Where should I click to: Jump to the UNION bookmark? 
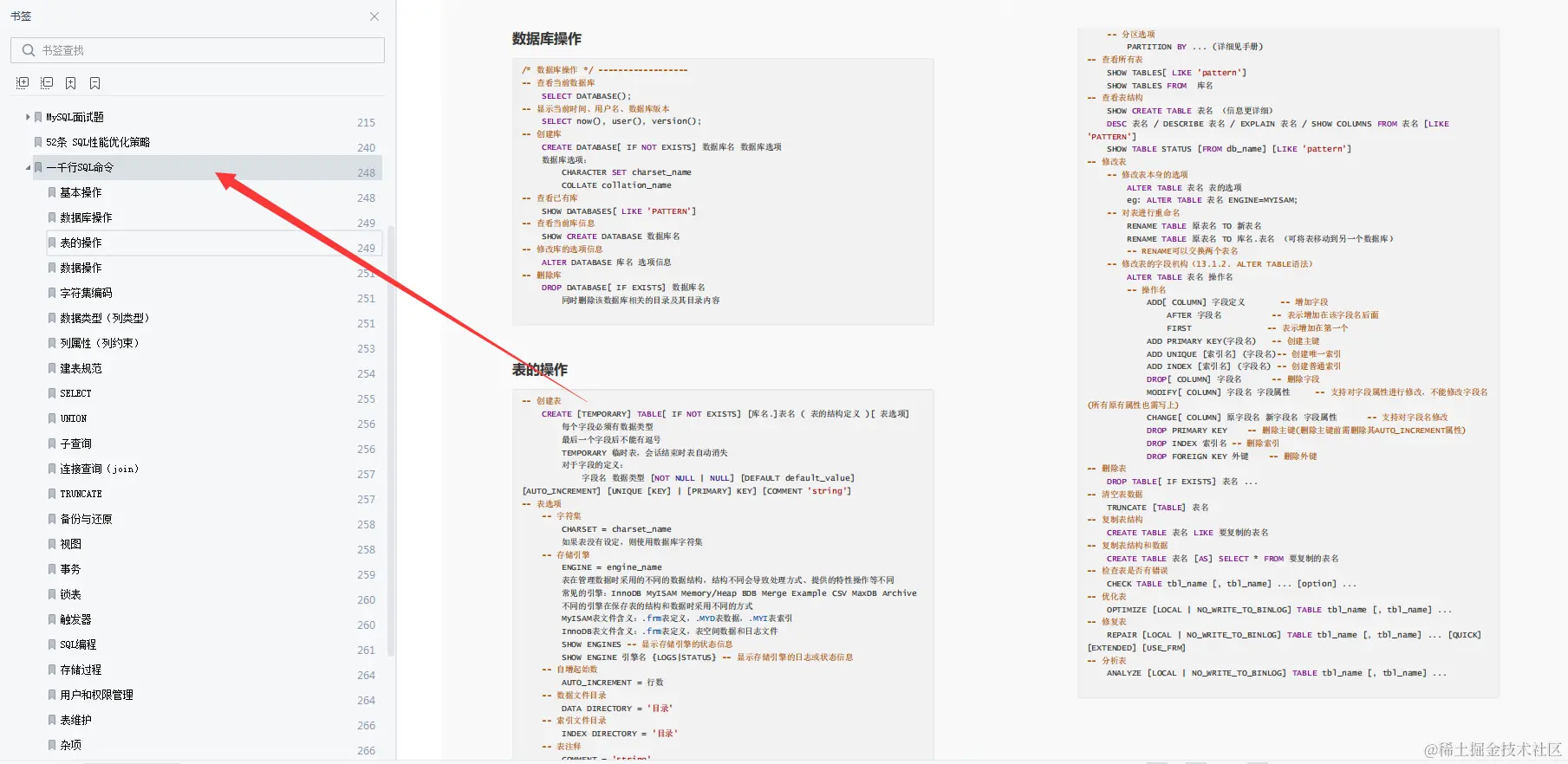click(74, 418)
